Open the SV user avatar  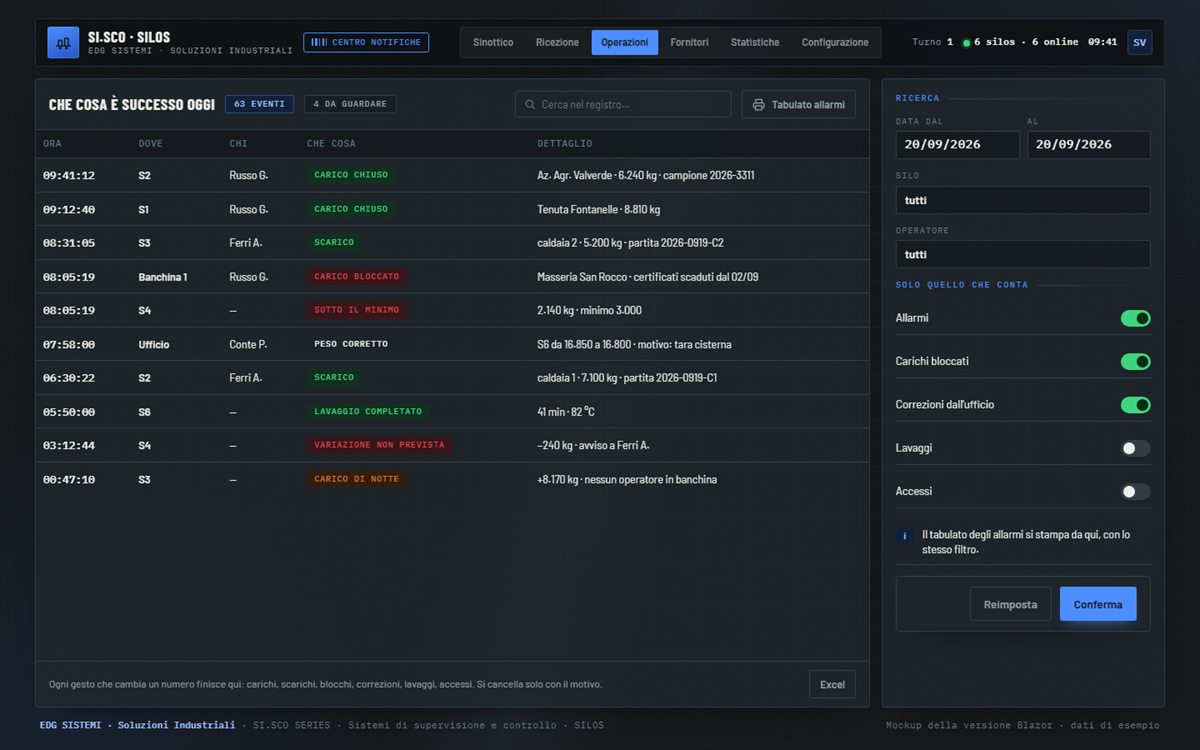[x=1139, y=42]
